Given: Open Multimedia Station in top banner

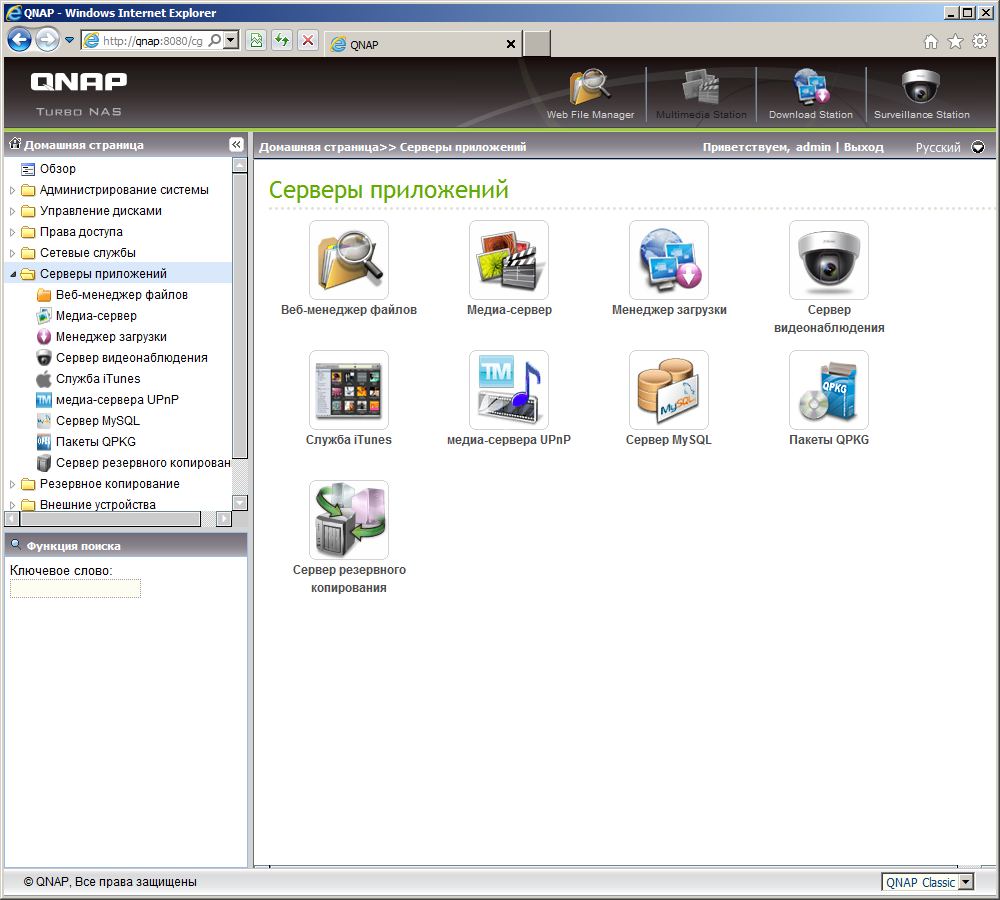Looking at the screenshot, I should coord(701,94).
